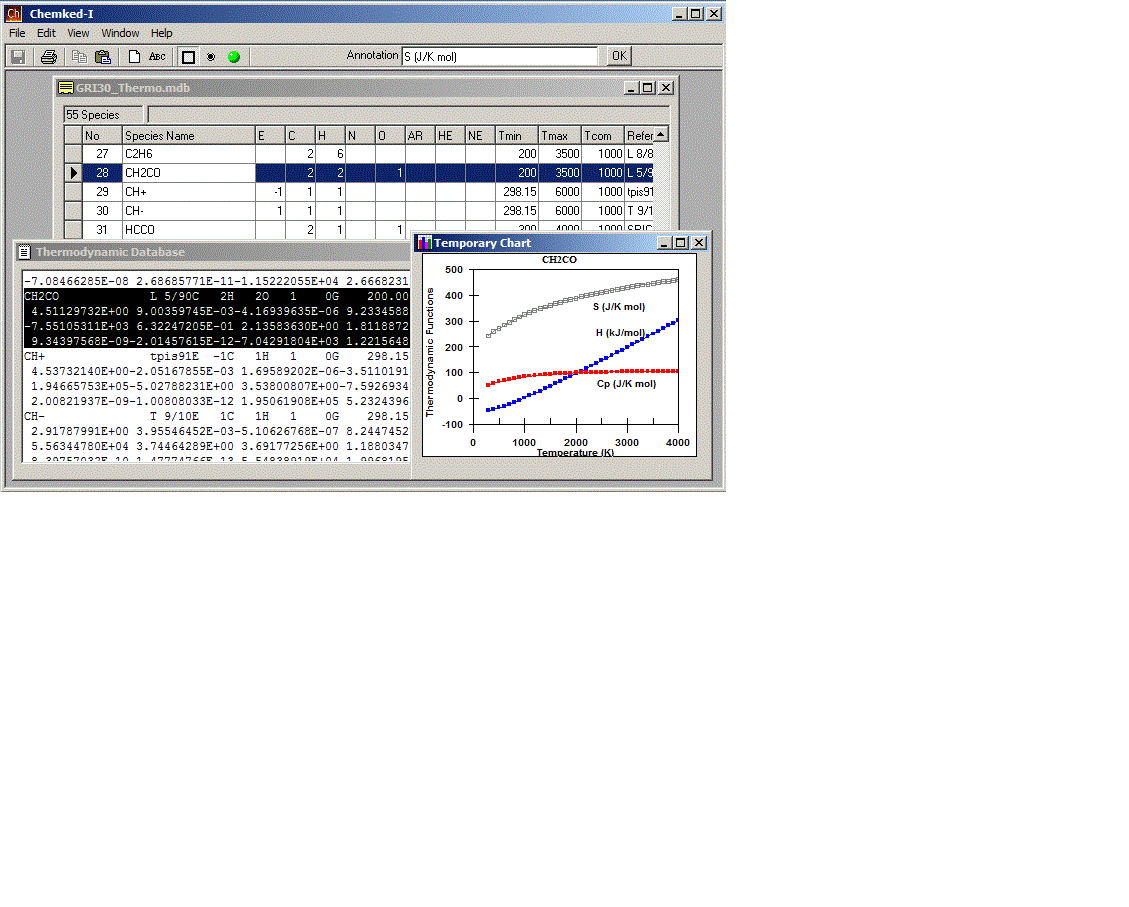This screenshot has height=907, width=1129.
Task: Click the GRI30_Thermo.mdb window icon
Action: [66, 88]
